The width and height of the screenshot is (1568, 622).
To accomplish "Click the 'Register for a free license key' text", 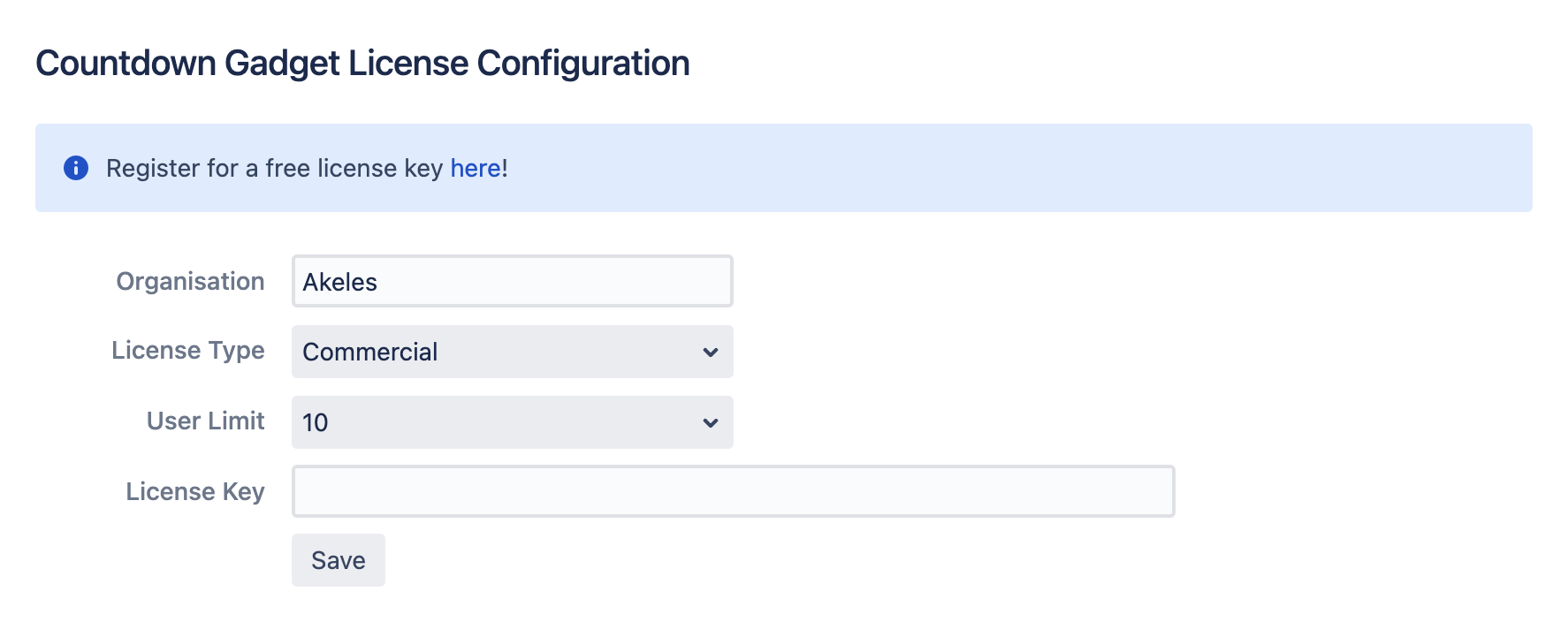I will (x=274, y=168).
